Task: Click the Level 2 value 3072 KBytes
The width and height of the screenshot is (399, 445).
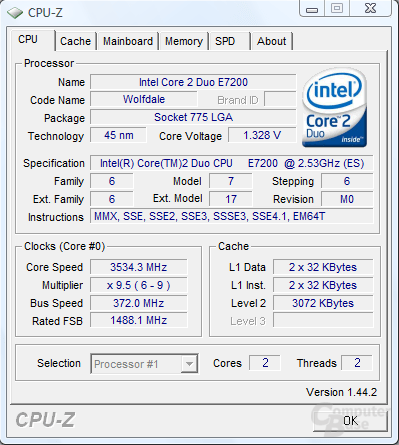Action: (x=323, y=303)
